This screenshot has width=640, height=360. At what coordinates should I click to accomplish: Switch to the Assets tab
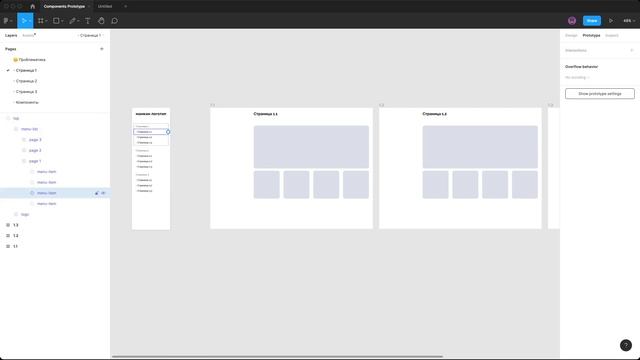click(x=28, y=36)
